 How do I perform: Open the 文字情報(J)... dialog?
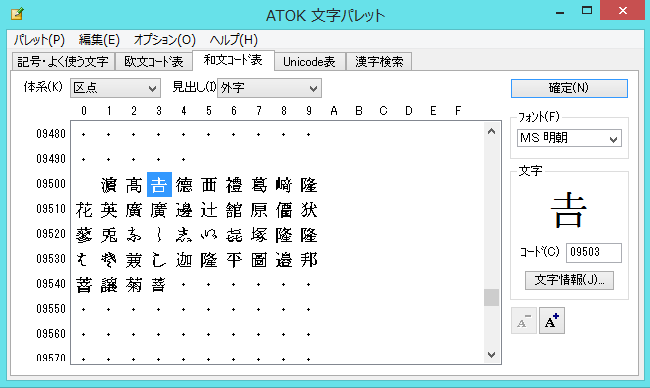(x=569, y=280)
